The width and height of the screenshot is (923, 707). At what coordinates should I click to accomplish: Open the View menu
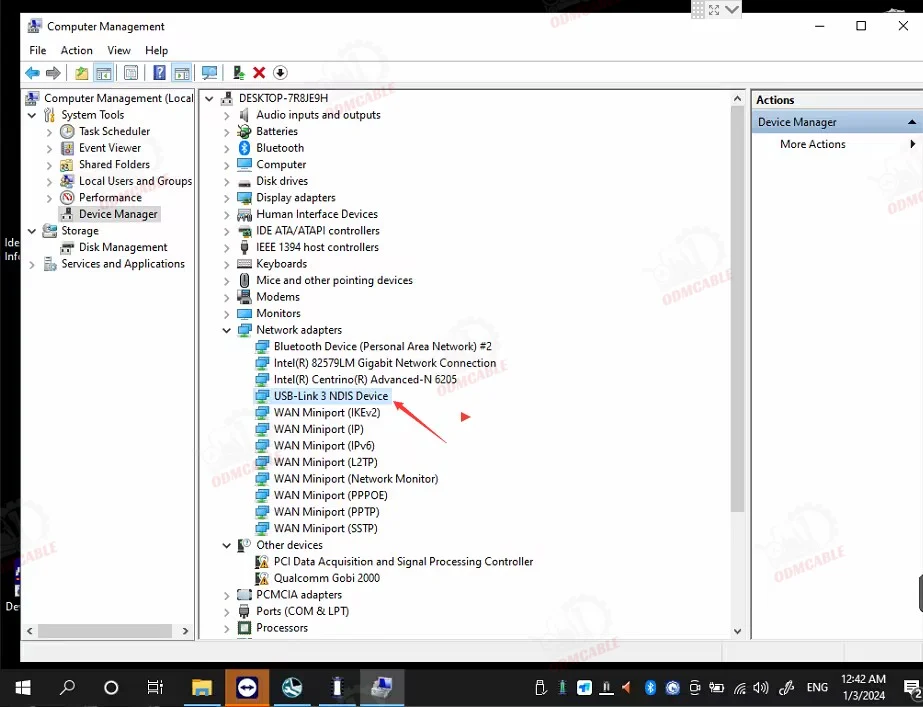pos(119,50)
